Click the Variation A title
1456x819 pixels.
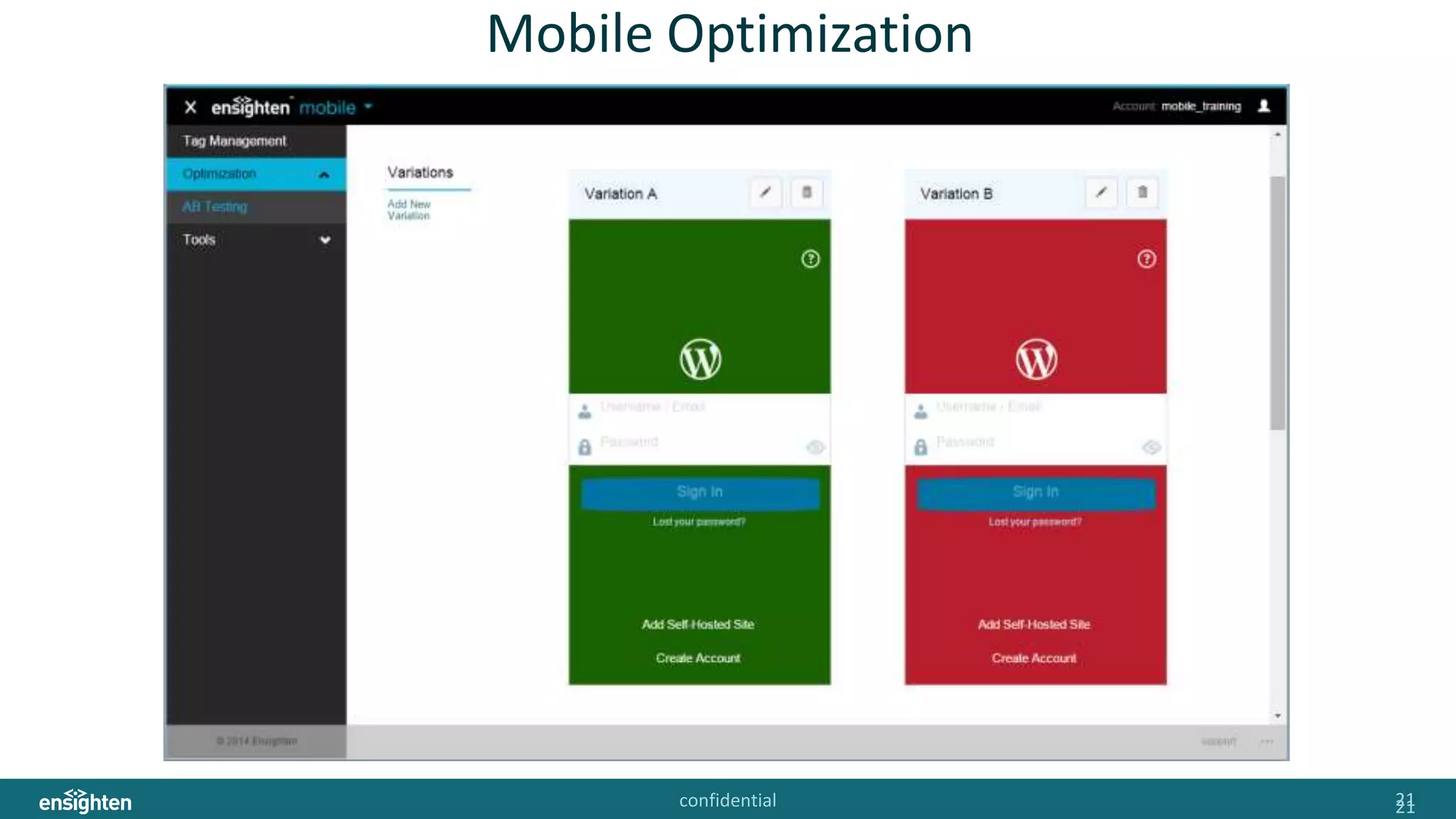[621, 193]
